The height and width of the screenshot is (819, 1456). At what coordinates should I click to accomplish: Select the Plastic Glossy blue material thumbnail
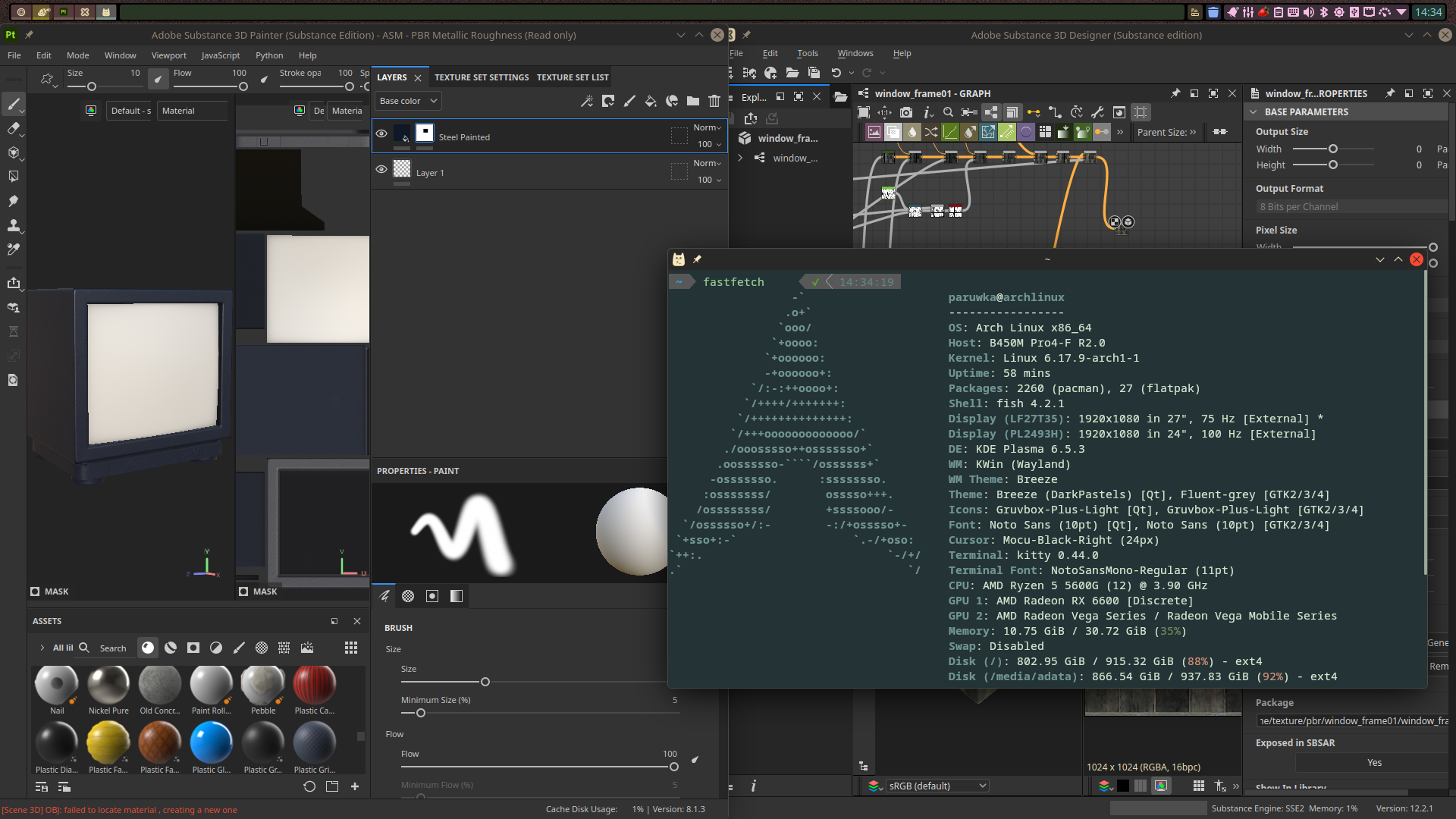(x=211, y=742)
